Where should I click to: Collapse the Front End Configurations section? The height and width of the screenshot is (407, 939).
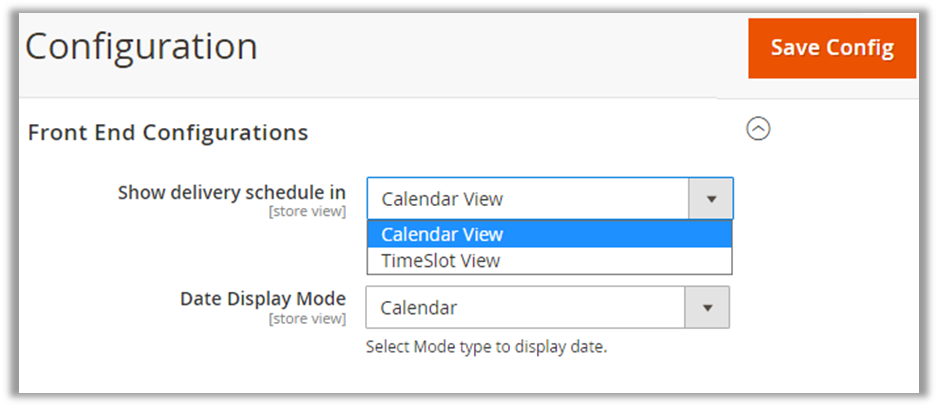click(759, 129)
